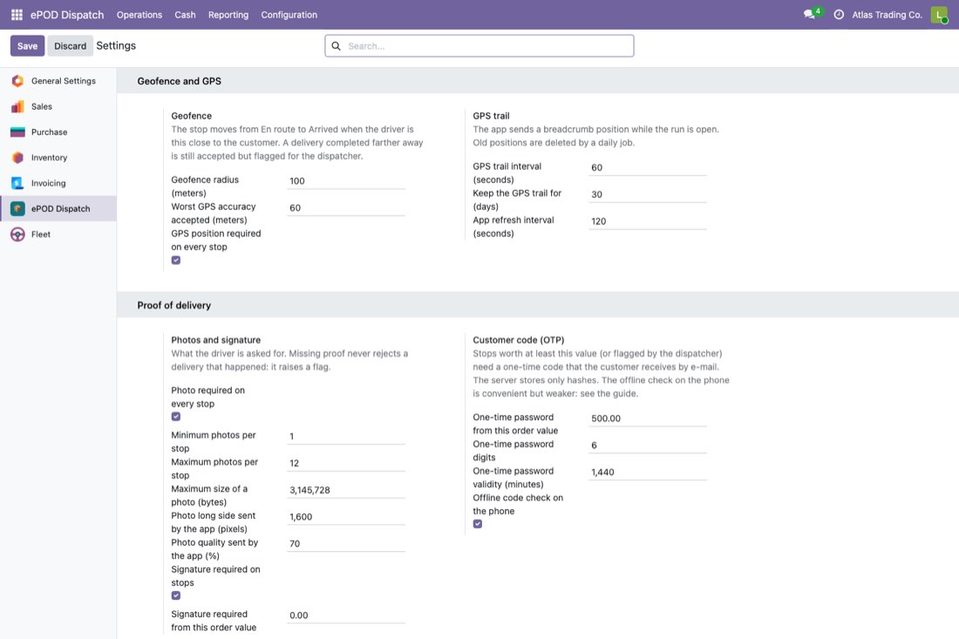This screenshot has height=639, width=959.
Task: Edit Photo quality percent field
Action: click(346, 544)
